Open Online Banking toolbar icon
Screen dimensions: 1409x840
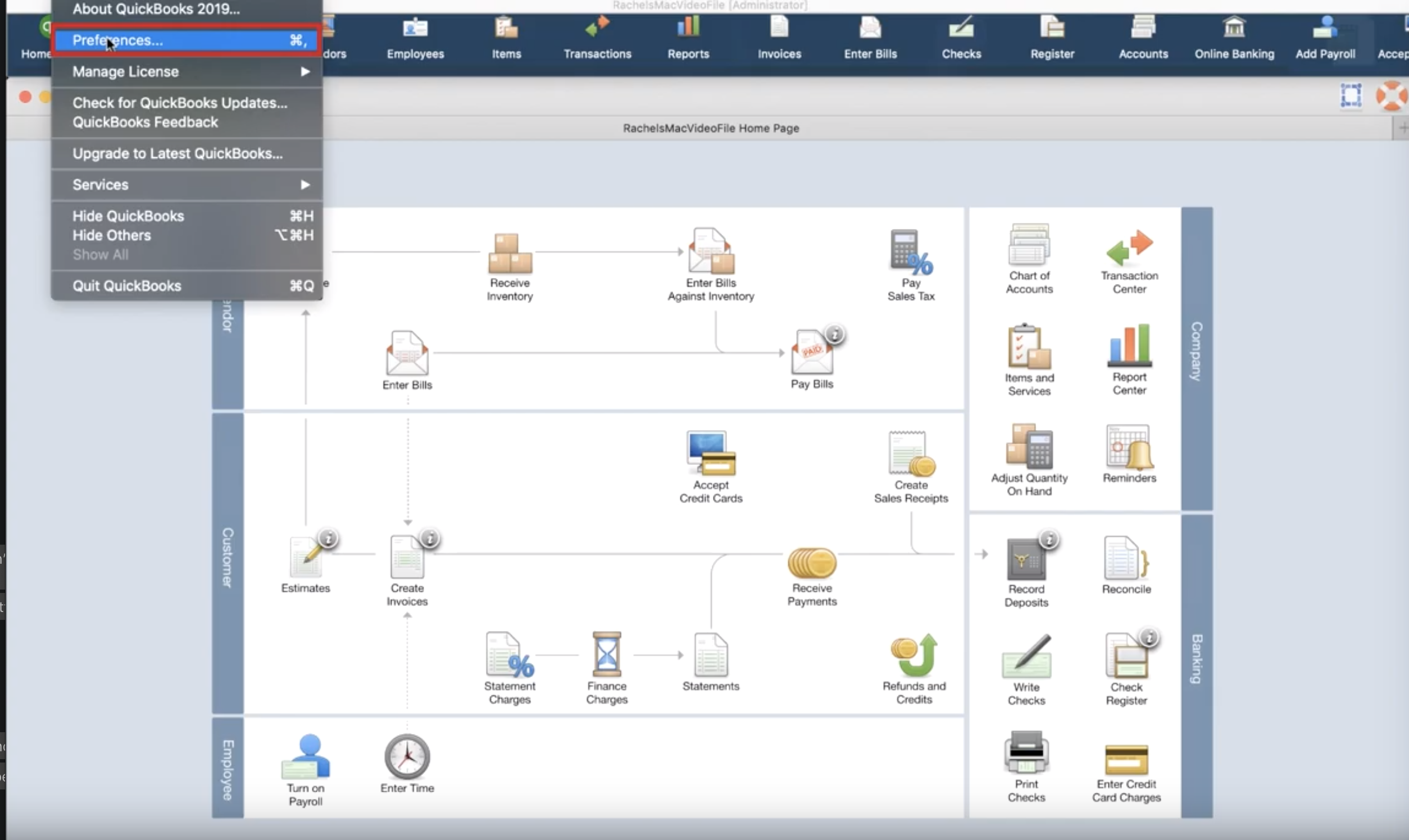pyautogui.click(x=1234, y=39)
